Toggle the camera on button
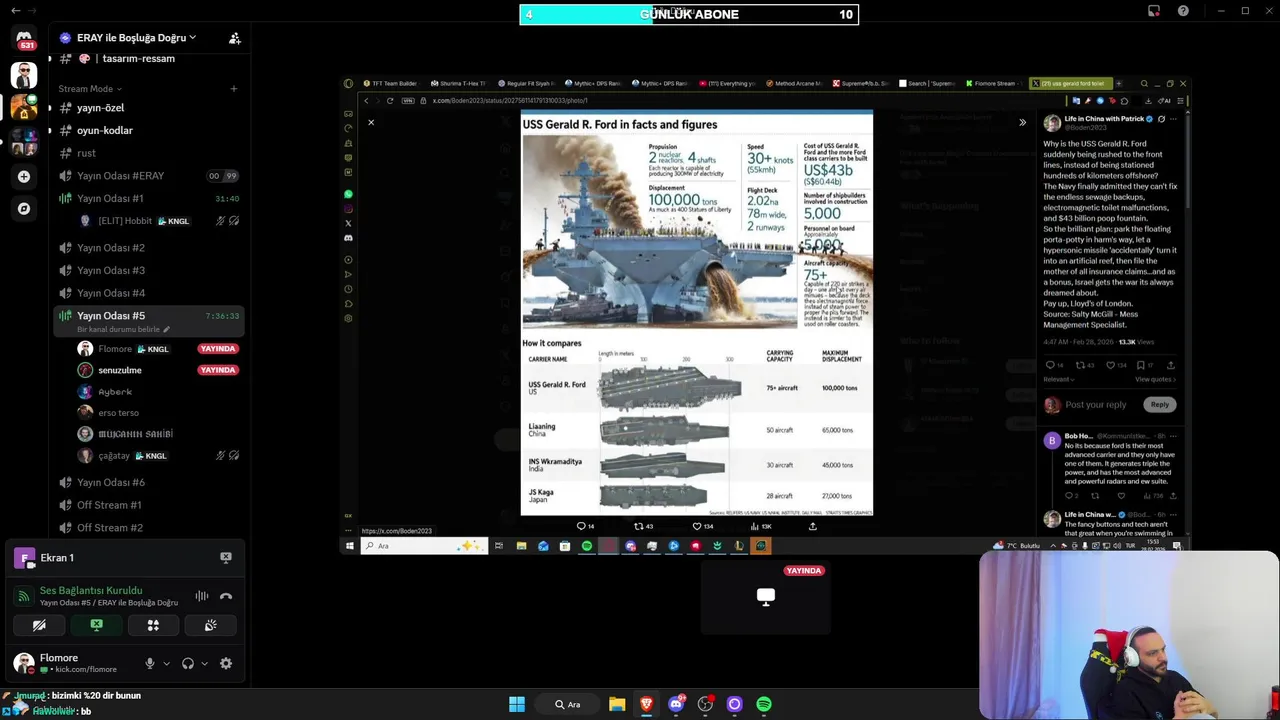1280x720 pixels. (39, 625)
